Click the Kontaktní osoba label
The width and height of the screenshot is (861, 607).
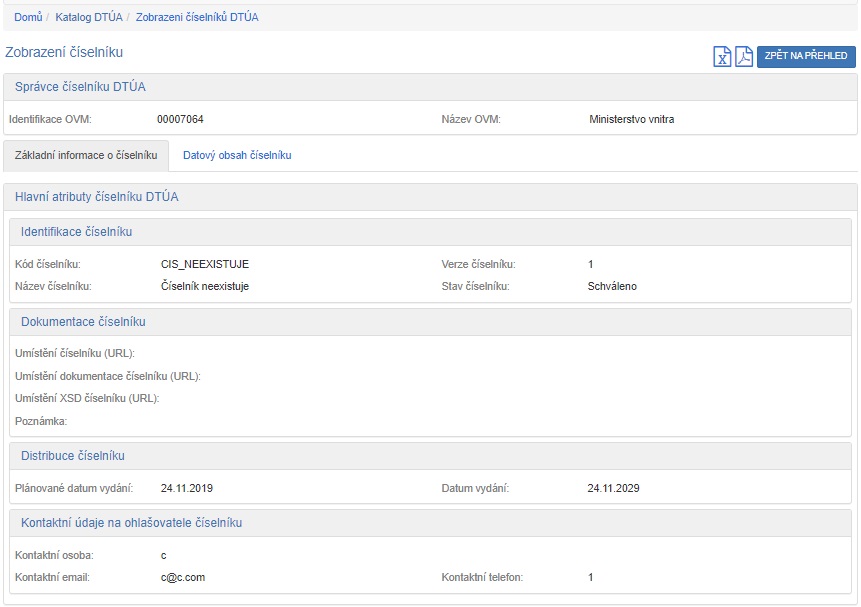tap(54, 555)
